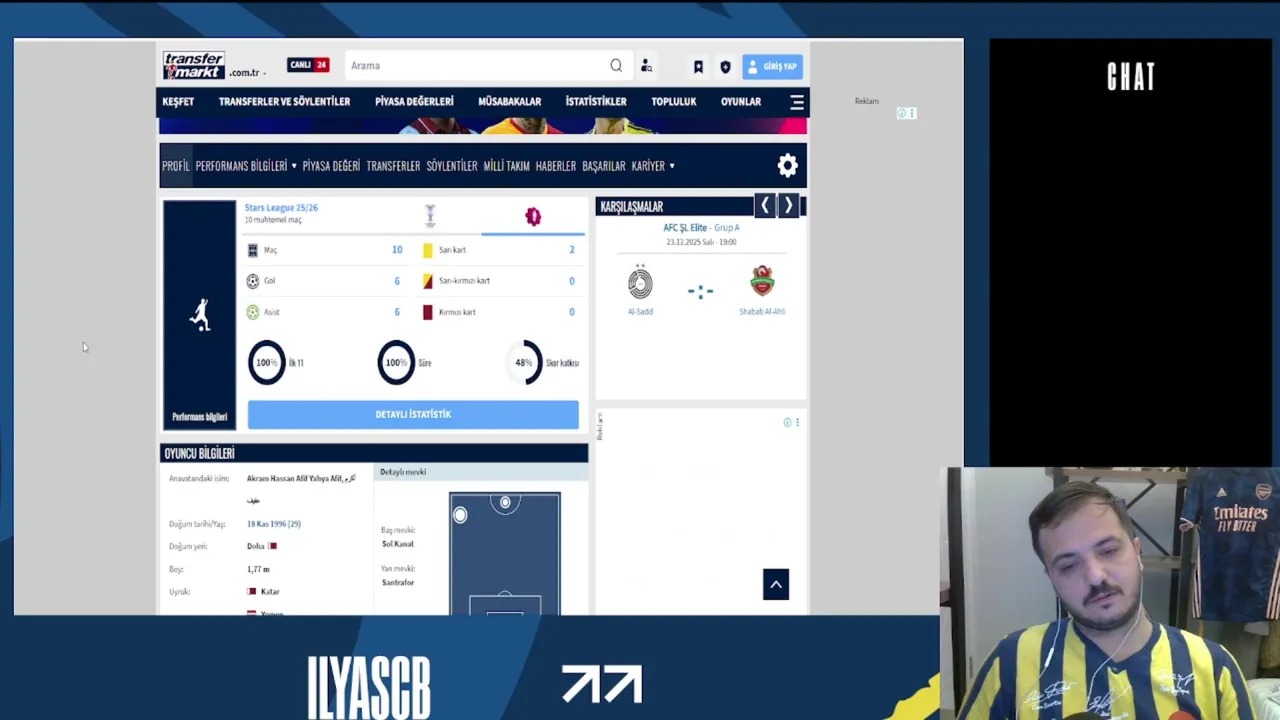Open Transferler ve Söylentiler menu
The image size is (1280, 720).
click(x=284, y=102)
